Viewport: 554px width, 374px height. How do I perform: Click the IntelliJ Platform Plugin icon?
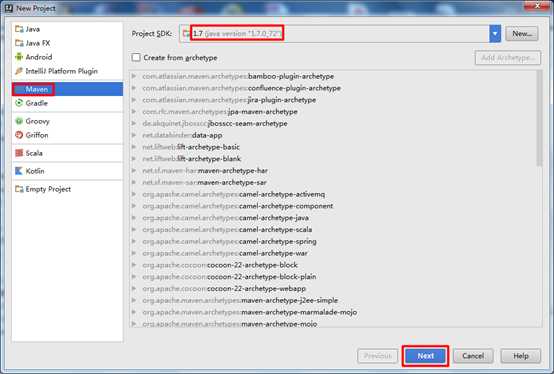[19, 71]
